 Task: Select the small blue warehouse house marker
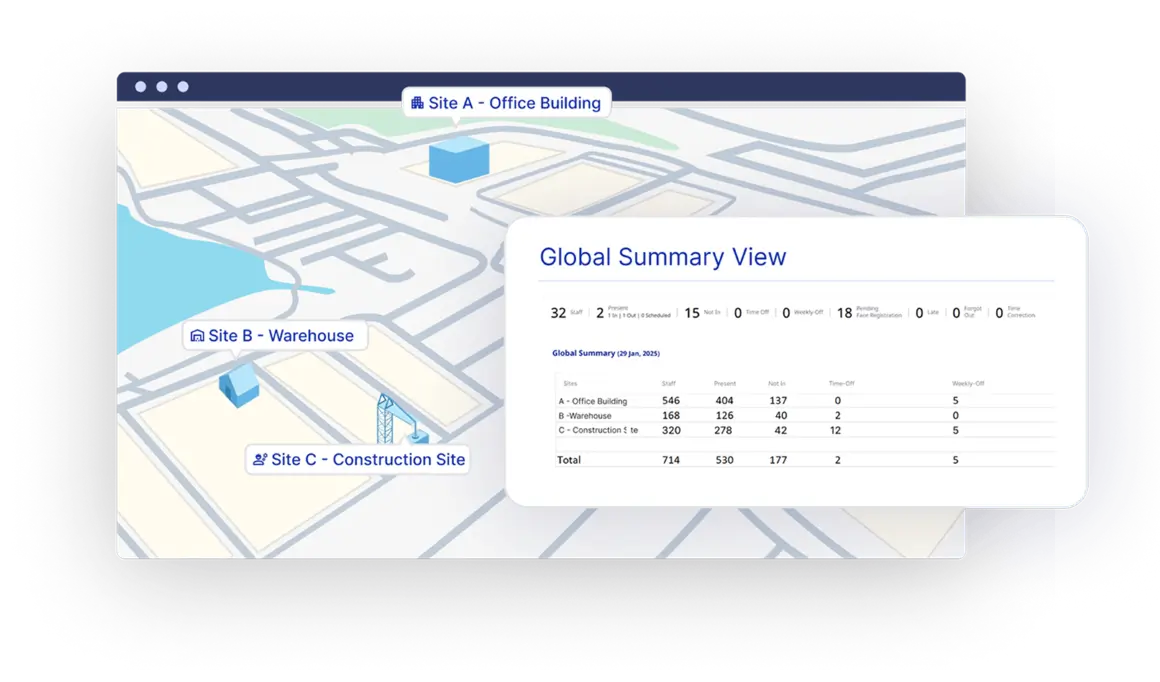coord(239,384)
